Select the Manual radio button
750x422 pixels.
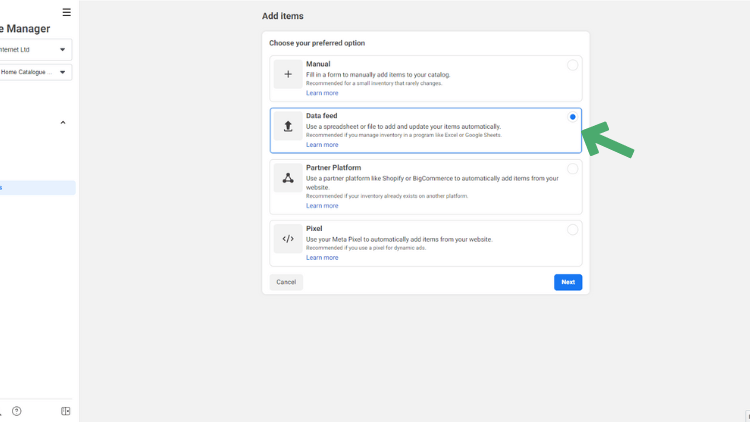[x=572, y=65]
